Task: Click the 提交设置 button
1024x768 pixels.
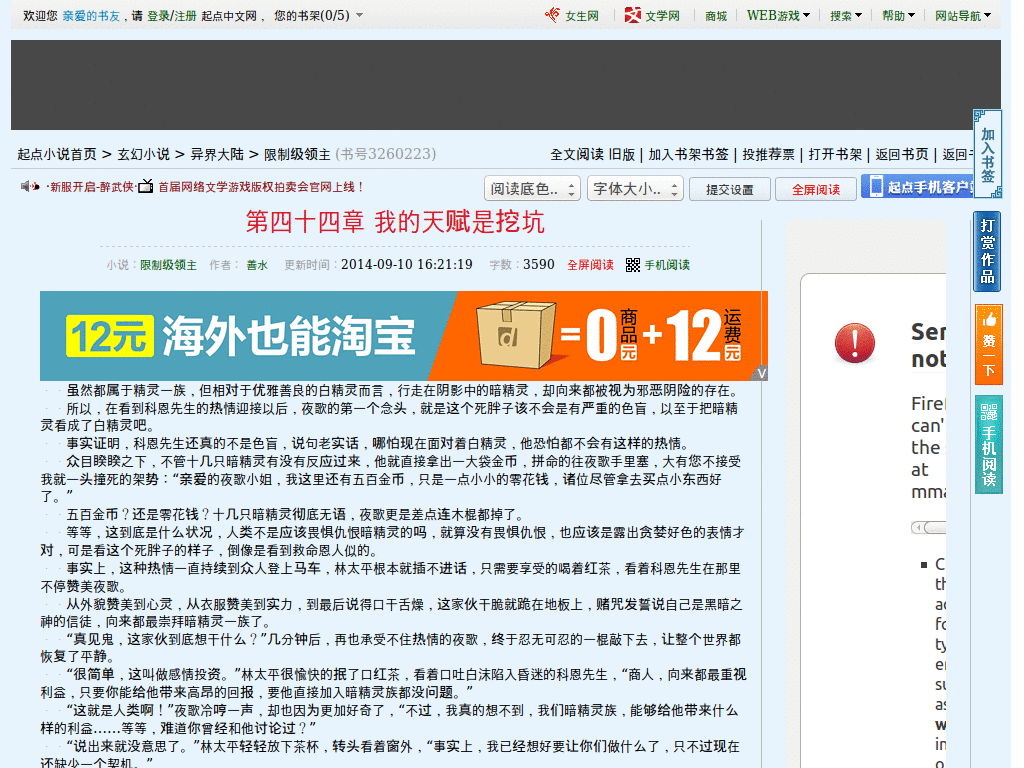Action: pos(729,186)
